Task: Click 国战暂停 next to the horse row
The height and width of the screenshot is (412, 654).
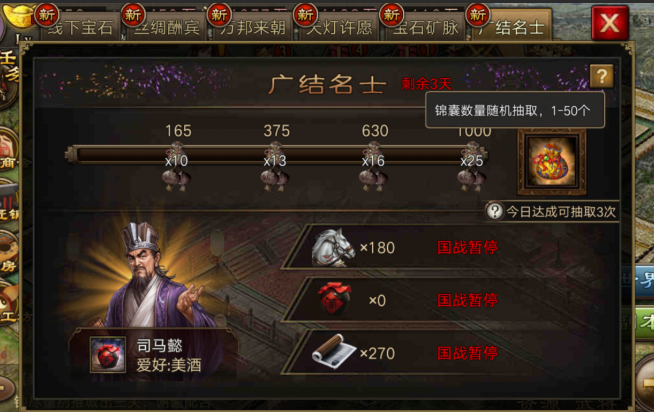Action: point(467,247)
